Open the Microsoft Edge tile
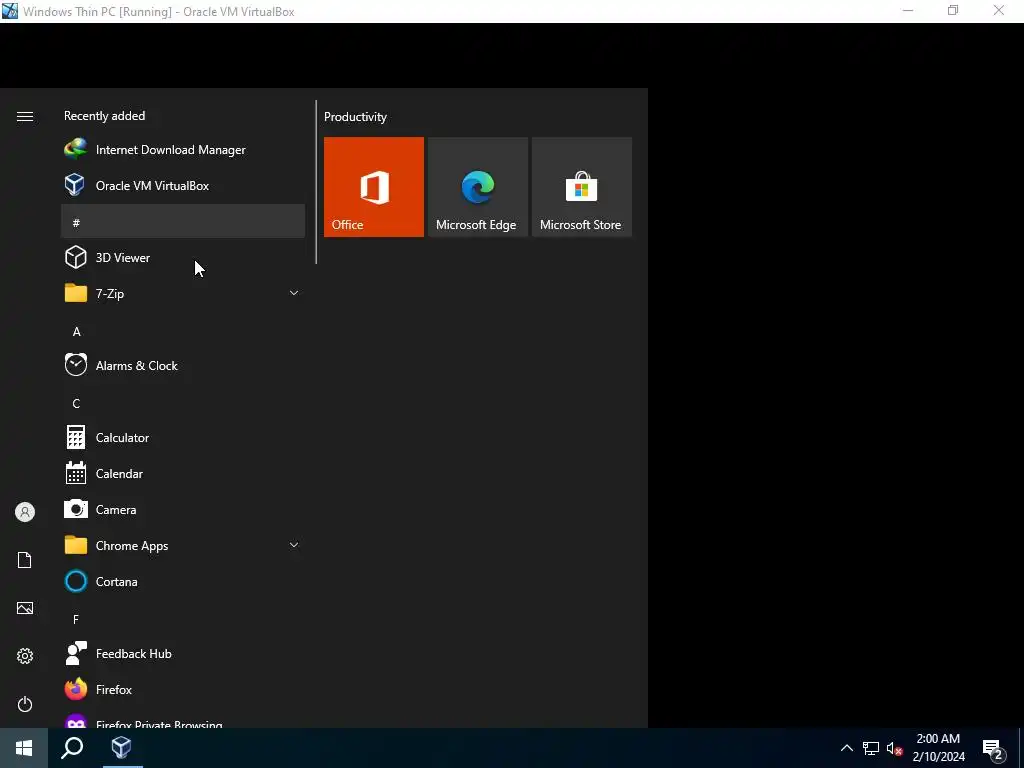 [x=477, y=187]
